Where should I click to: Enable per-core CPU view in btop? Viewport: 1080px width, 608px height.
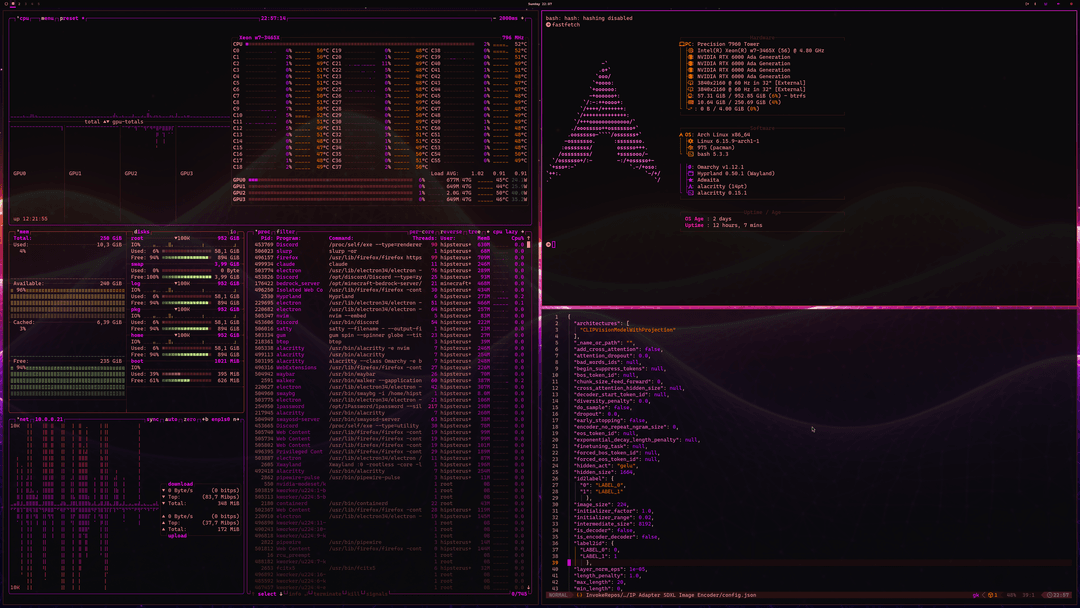coord(421,231)
